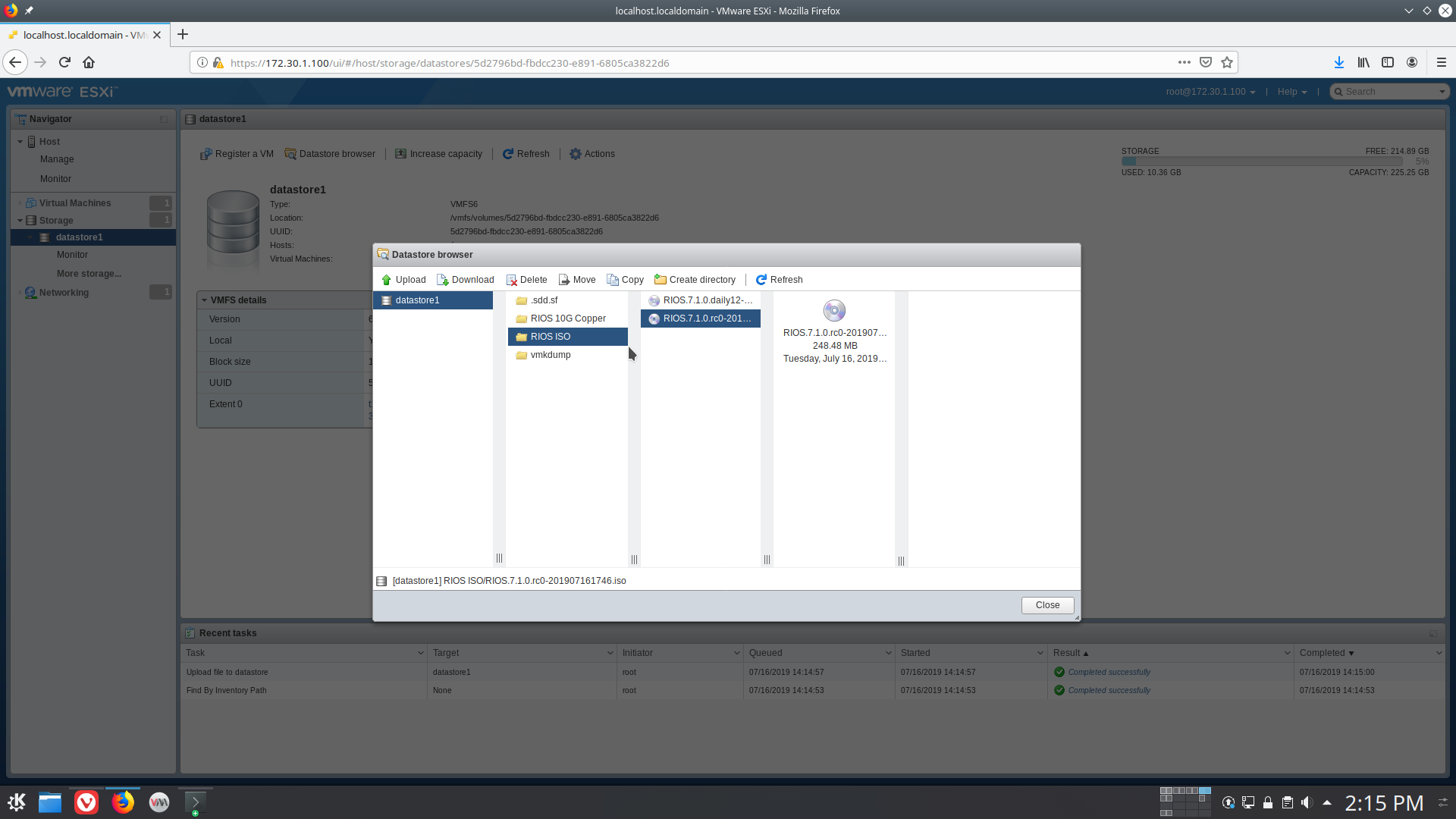Open the RIOS 10G Copper folder

click(567, 318)
